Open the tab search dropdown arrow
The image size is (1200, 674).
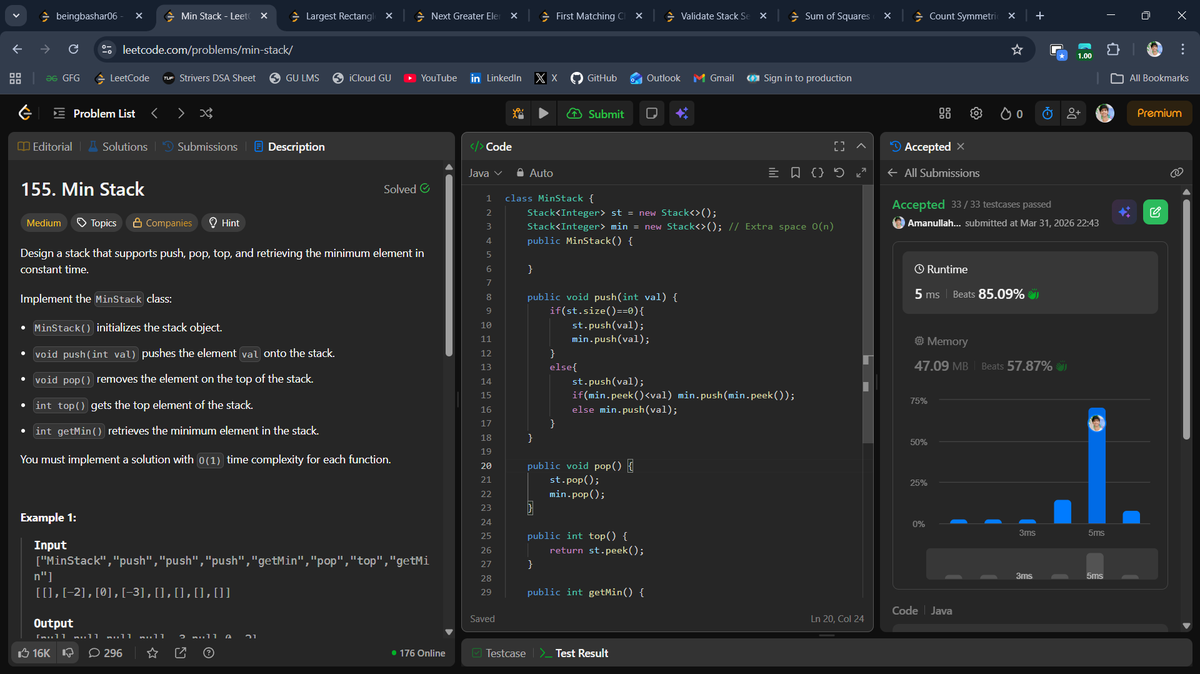pos(15,16)
